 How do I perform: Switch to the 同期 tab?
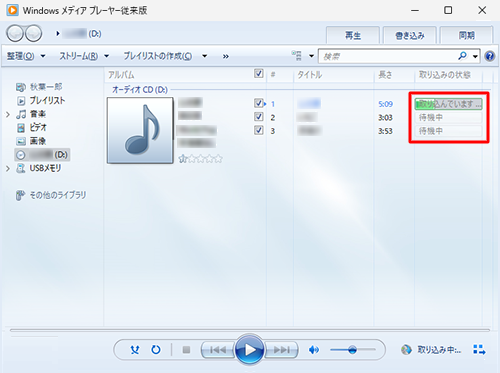point(466,35)
